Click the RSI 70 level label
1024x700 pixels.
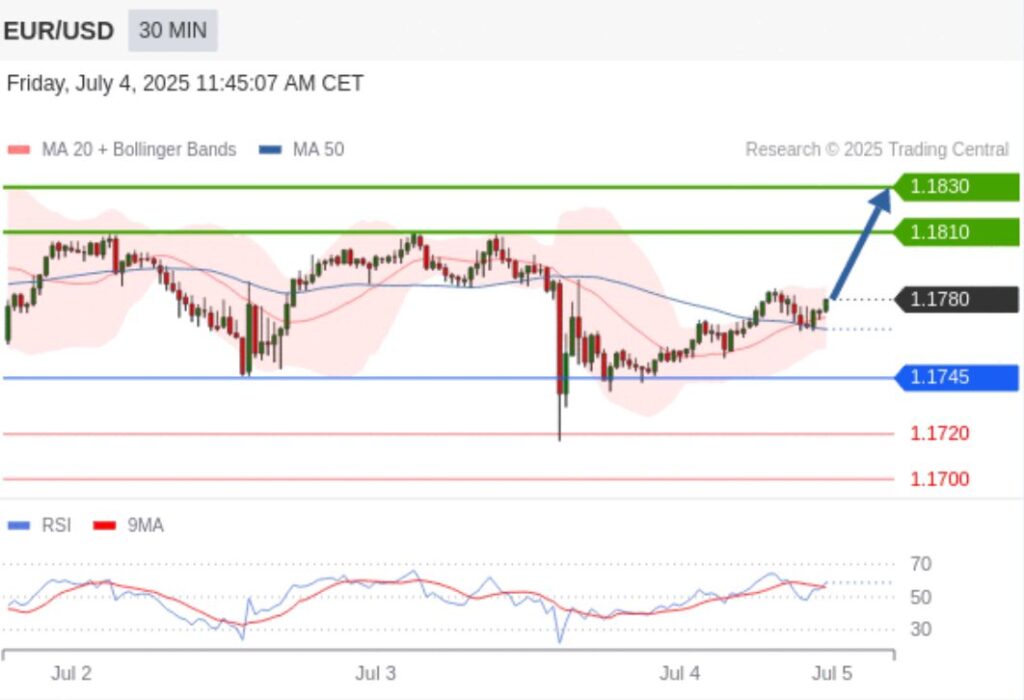[x=921, y=564]
